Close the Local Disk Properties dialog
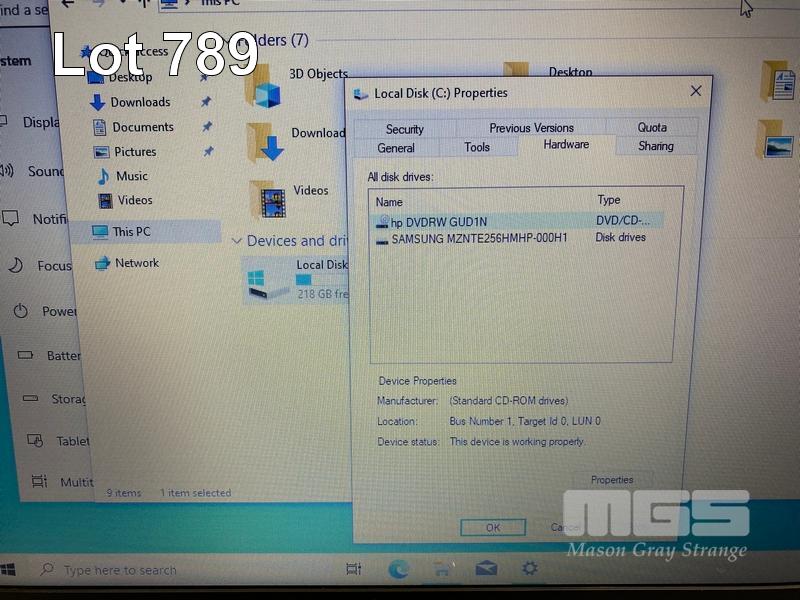This screenshot has height=600, width=800. tap(695, 91)
